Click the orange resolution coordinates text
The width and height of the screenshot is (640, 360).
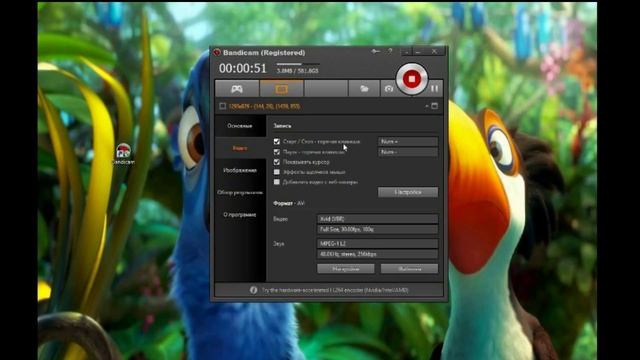264,106
